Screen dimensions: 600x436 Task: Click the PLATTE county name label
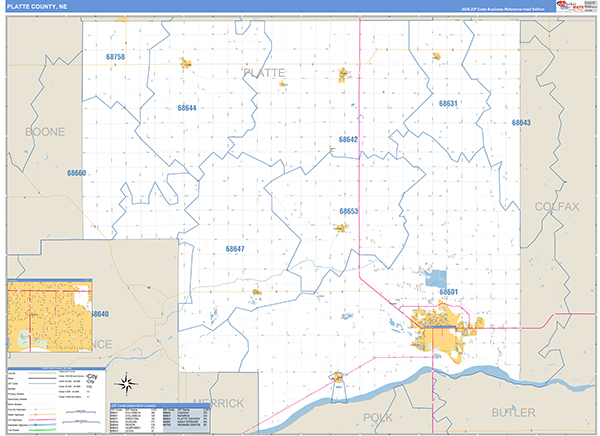[264, 73]
